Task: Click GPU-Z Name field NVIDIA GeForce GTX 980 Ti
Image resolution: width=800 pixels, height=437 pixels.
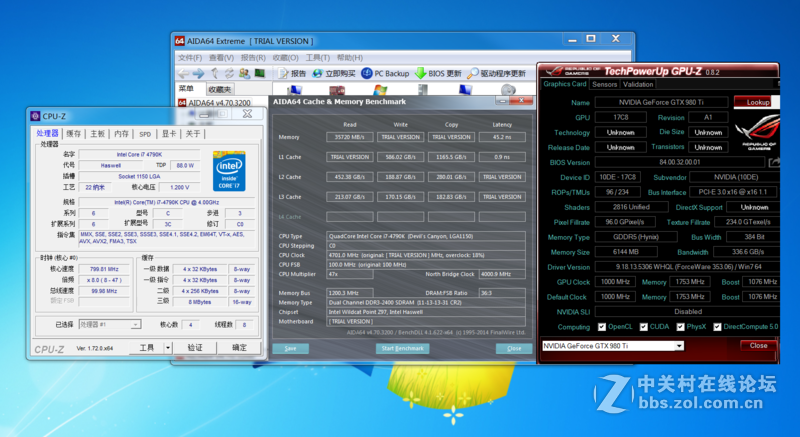Action: point(661,102)
